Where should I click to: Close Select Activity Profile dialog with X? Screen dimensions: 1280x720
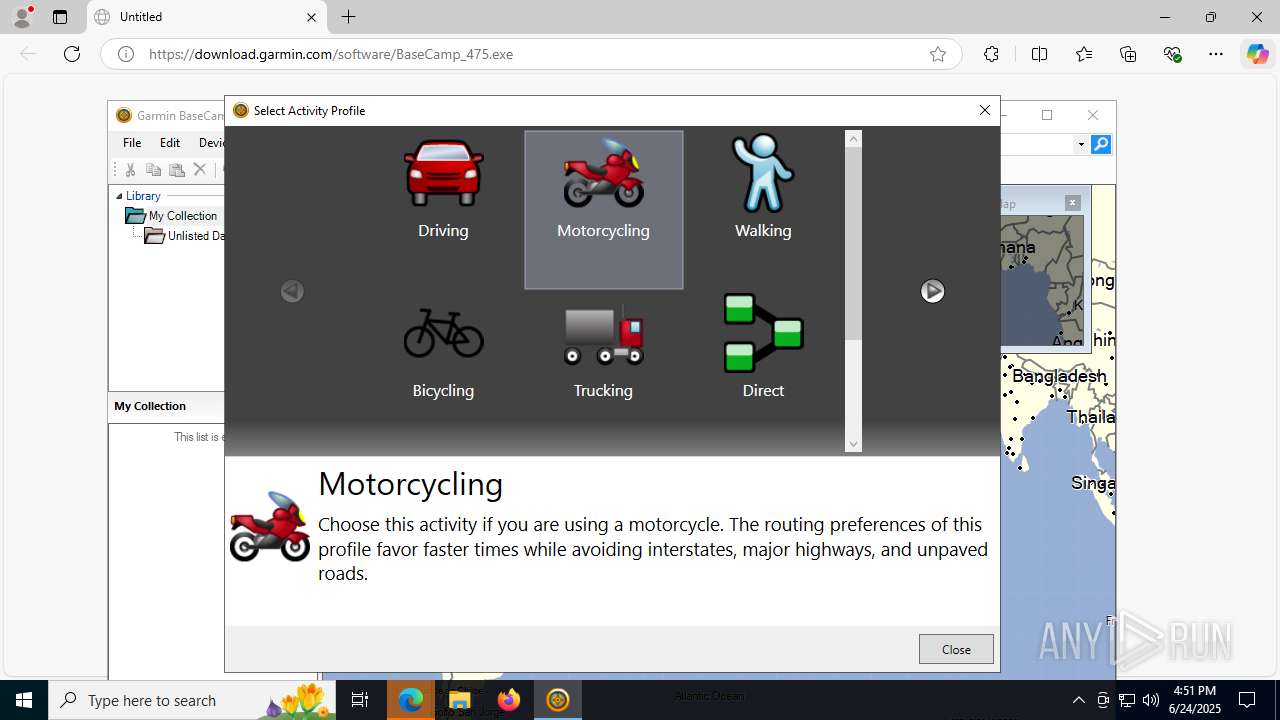pos(985,110)
